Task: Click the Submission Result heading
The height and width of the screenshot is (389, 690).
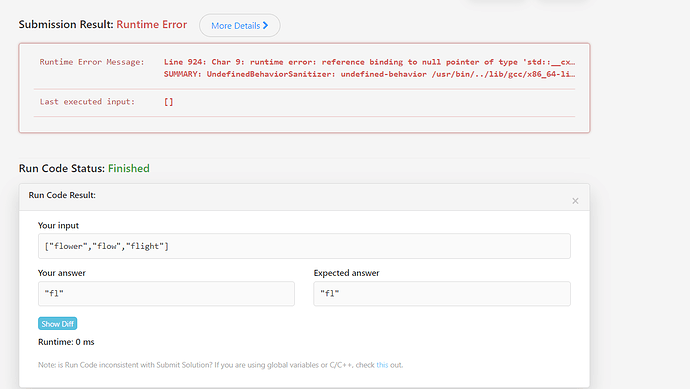Action: click(66, 25)
